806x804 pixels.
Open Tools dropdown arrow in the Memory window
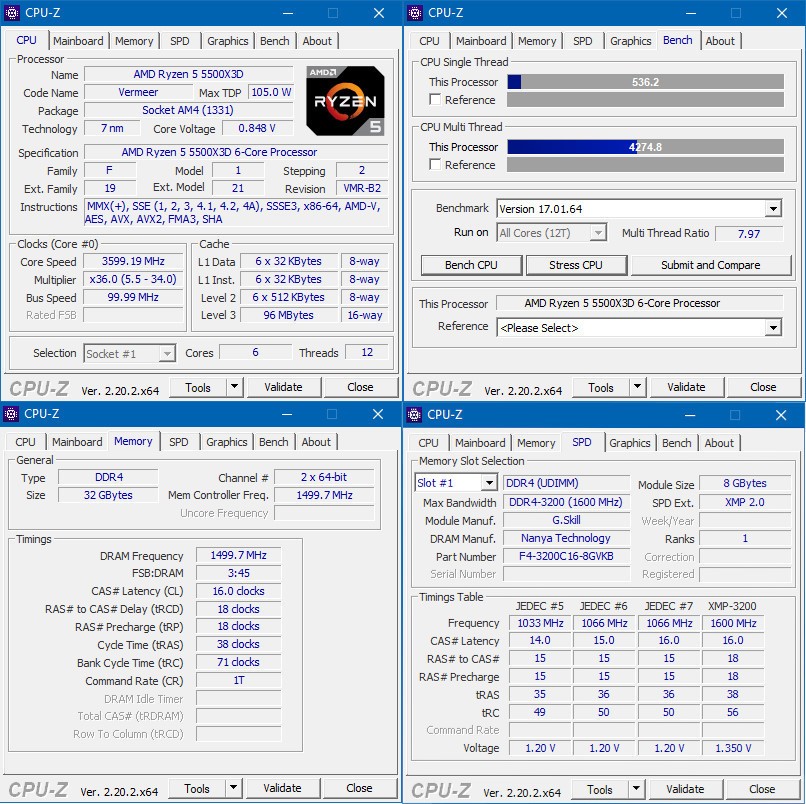(233, 788)
